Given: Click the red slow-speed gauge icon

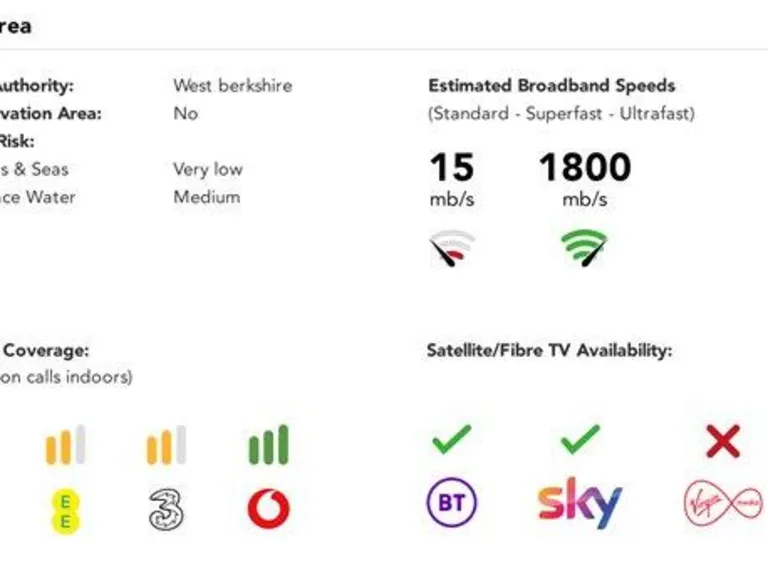Looking at the screenshot, I should (452, 249).
